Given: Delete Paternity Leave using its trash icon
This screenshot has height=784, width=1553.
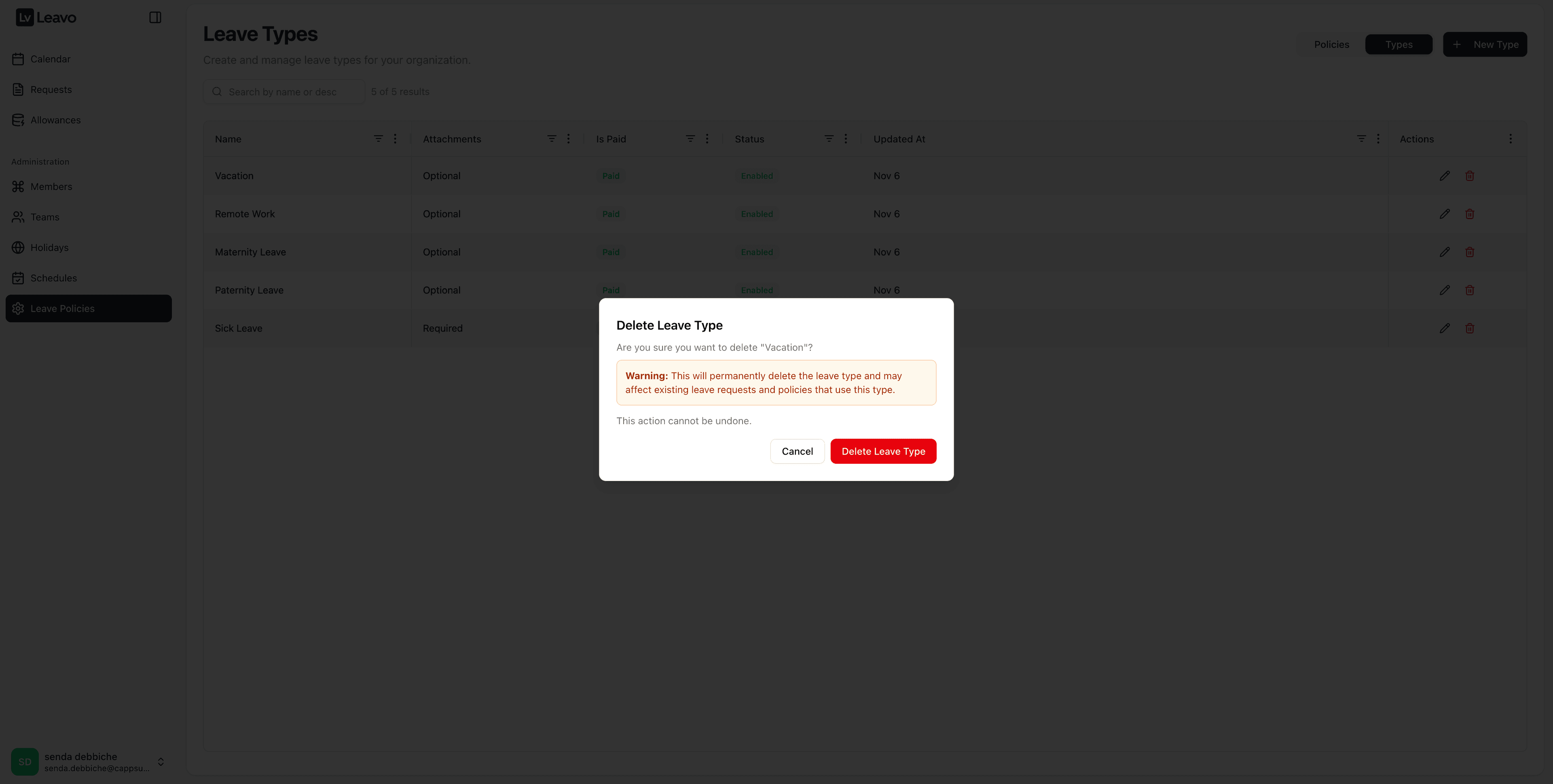Looking at the screenshot, I should click(x=1469, y=290).
